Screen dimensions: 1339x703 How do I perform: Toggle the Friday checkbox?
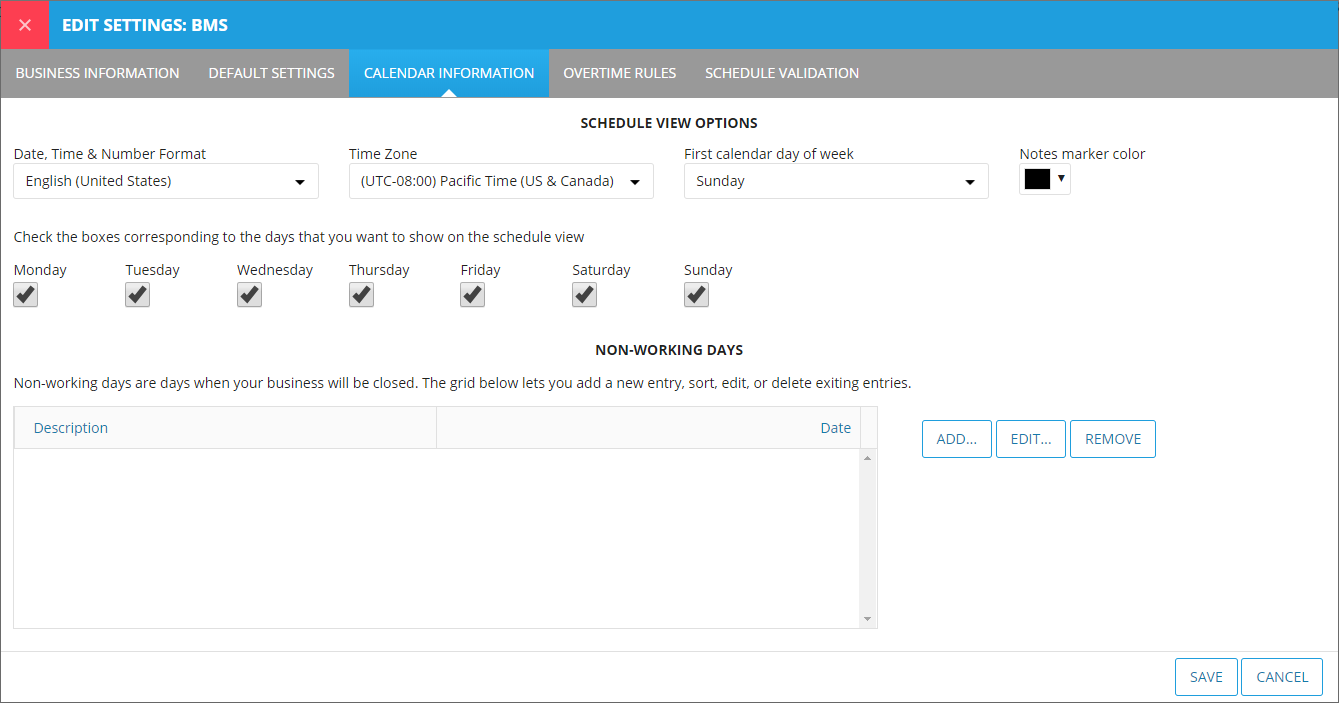click(473, 295)
